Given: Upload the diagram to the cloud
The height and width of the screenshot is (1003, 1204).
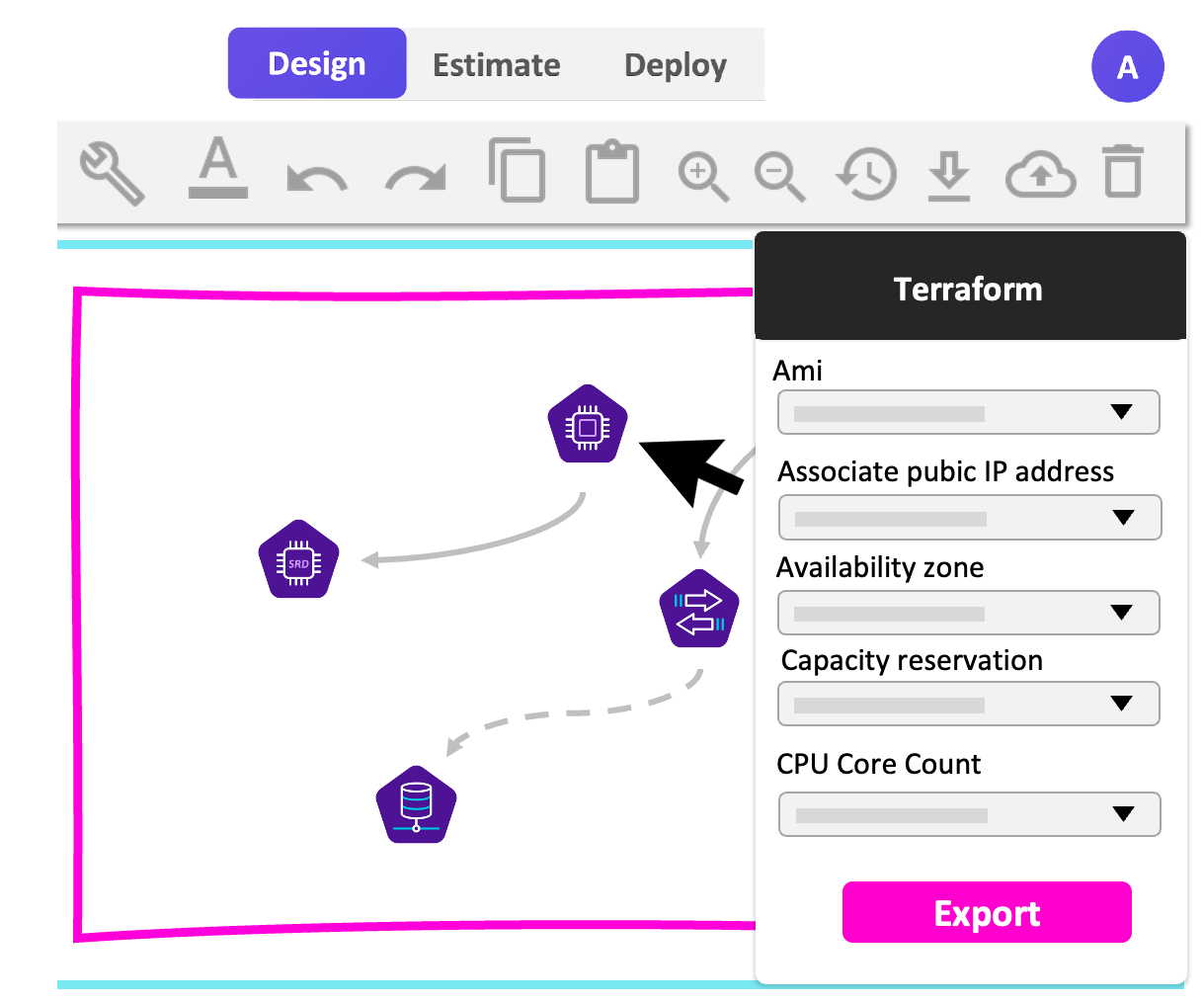Looking at the screenshot, I should tap(1039, 176).
